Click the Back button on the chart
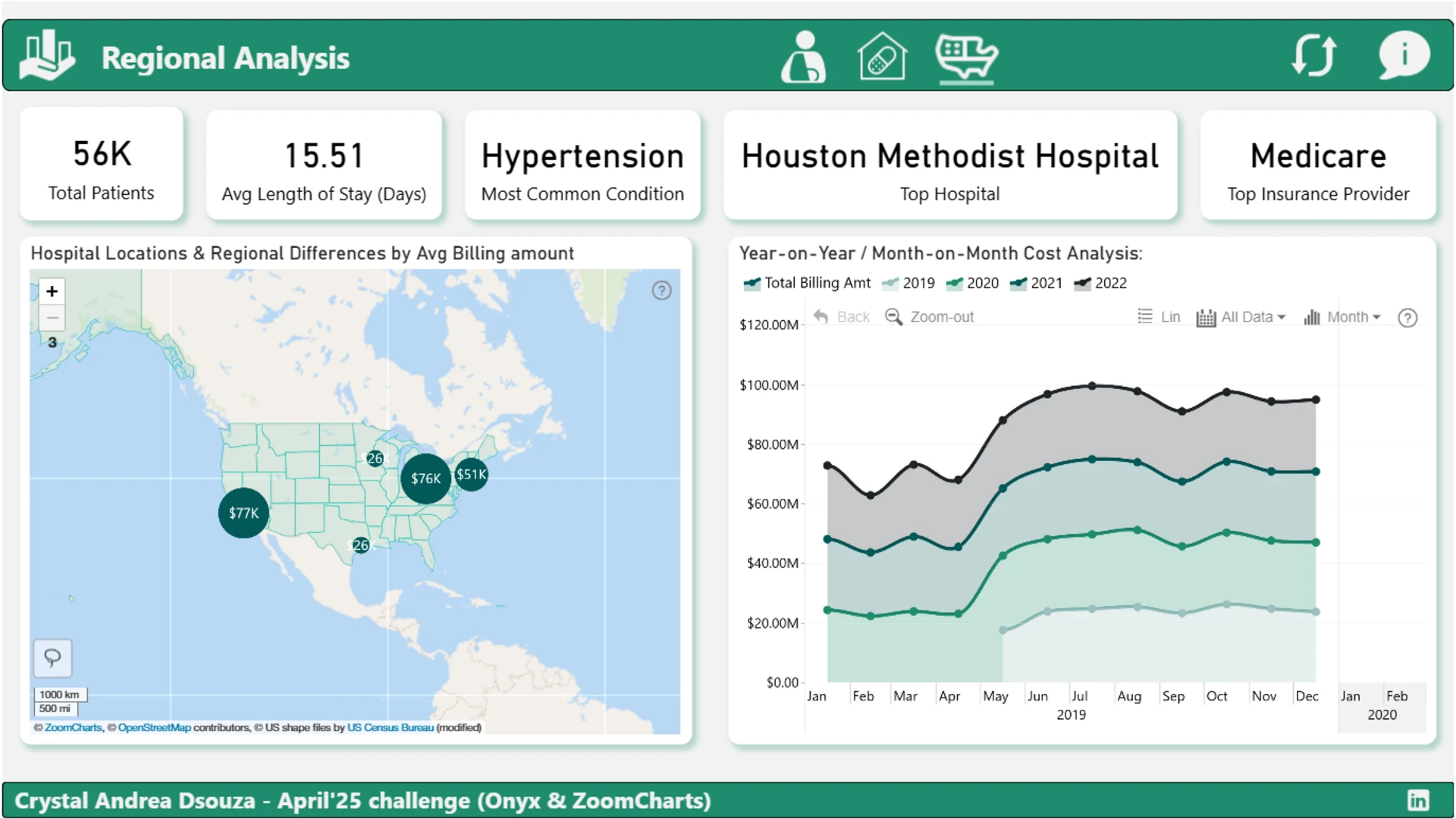1456x819 pixels. [x=842, y=317]
